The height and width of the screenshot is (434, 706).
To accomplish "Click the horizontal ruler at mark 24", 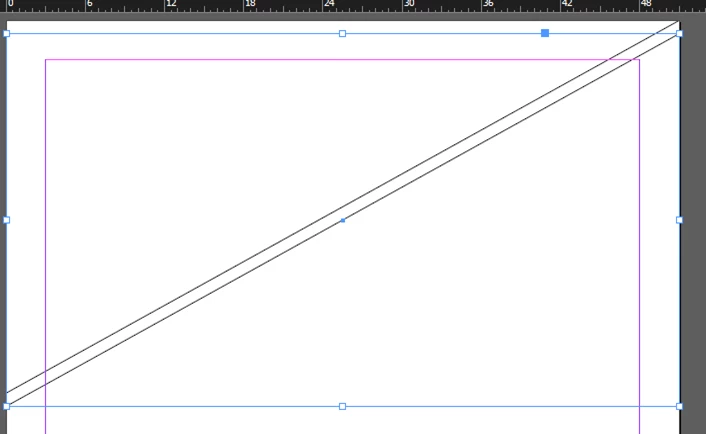I will 329,4.
